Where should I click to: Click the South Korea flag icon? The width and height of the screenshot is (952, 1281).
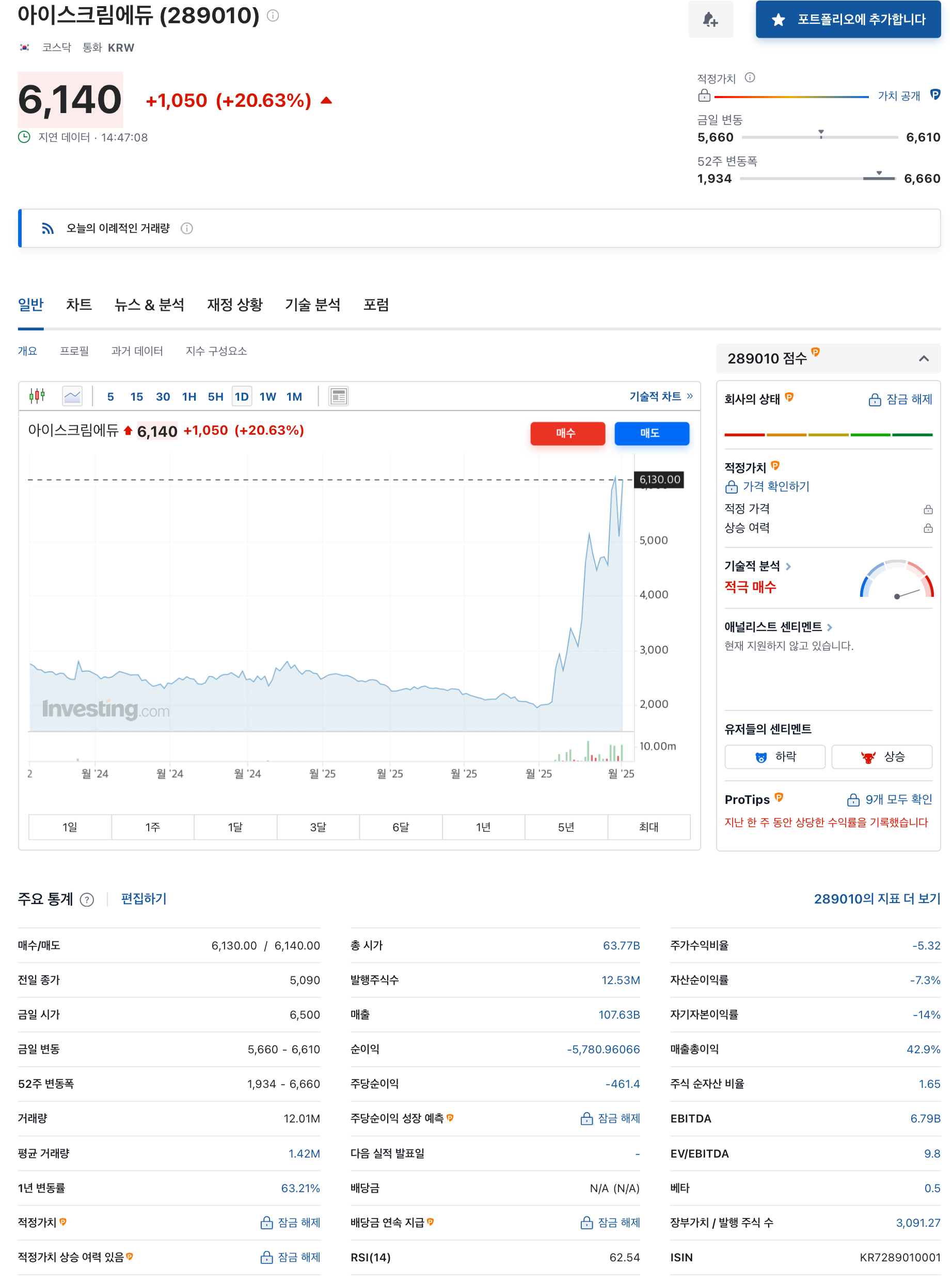25,48
